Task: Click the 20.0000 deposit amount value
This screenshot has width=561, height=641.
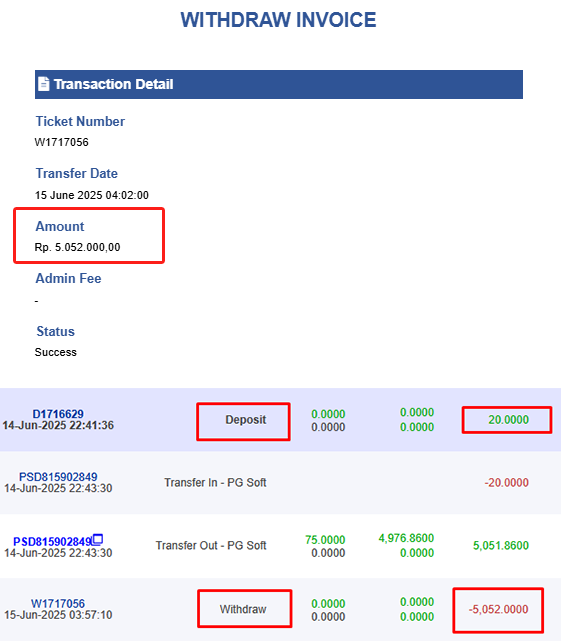Action: [508, 419]
